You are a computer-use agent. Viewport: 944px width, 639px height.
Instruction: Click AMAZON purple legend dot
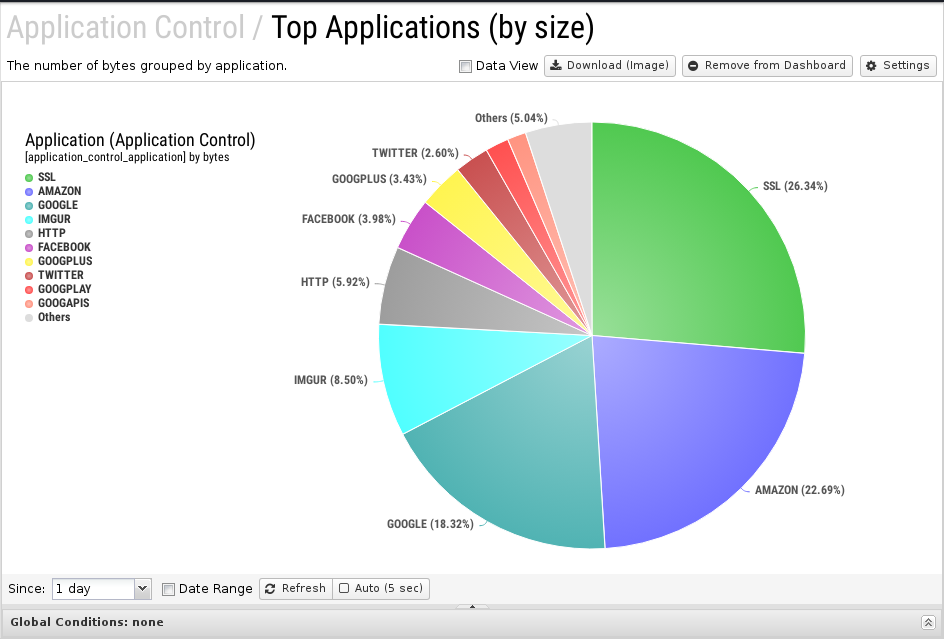tap(29, 192)
